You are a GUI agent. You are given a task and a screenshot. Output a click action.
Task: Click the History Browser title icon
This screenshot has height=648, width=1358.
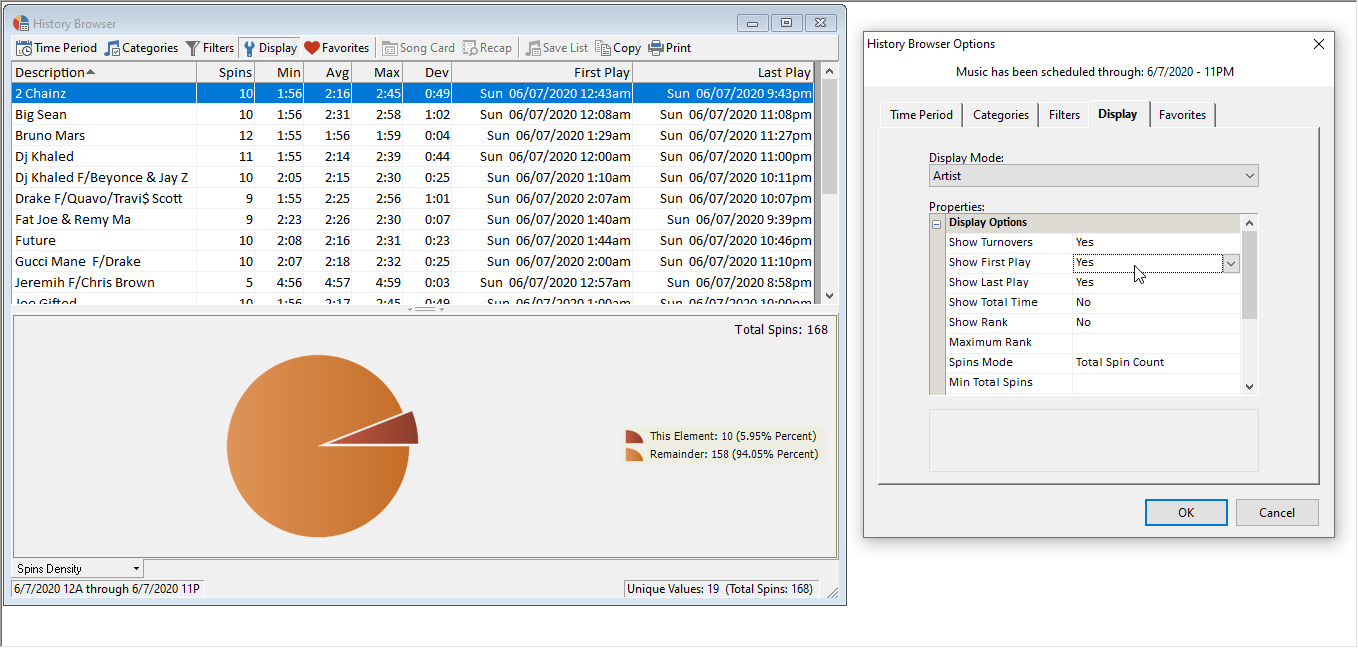[21, 23]
